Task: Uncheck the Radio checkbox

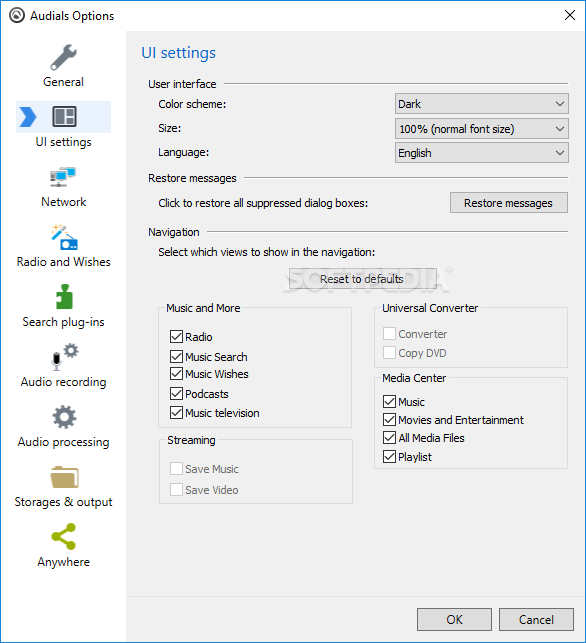Action: click(176, 337)
